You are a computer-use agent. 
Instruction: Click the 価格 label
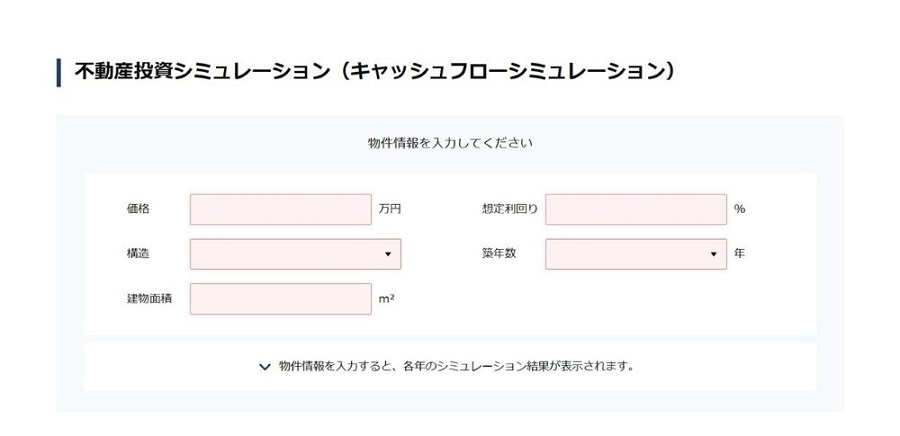click(x=138, y=209)
